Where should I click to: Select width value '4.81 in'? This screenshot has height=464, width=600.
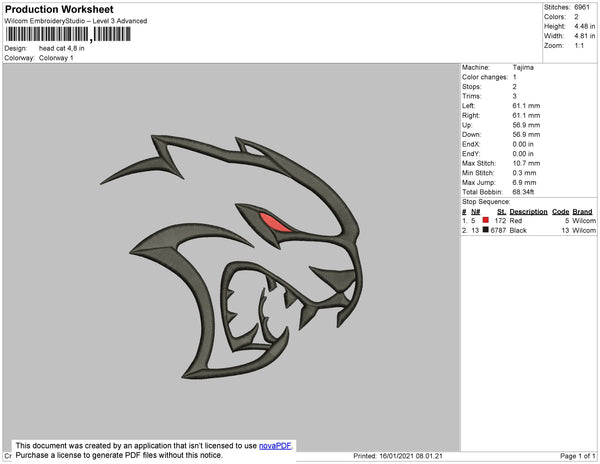[x=584, y=36]
